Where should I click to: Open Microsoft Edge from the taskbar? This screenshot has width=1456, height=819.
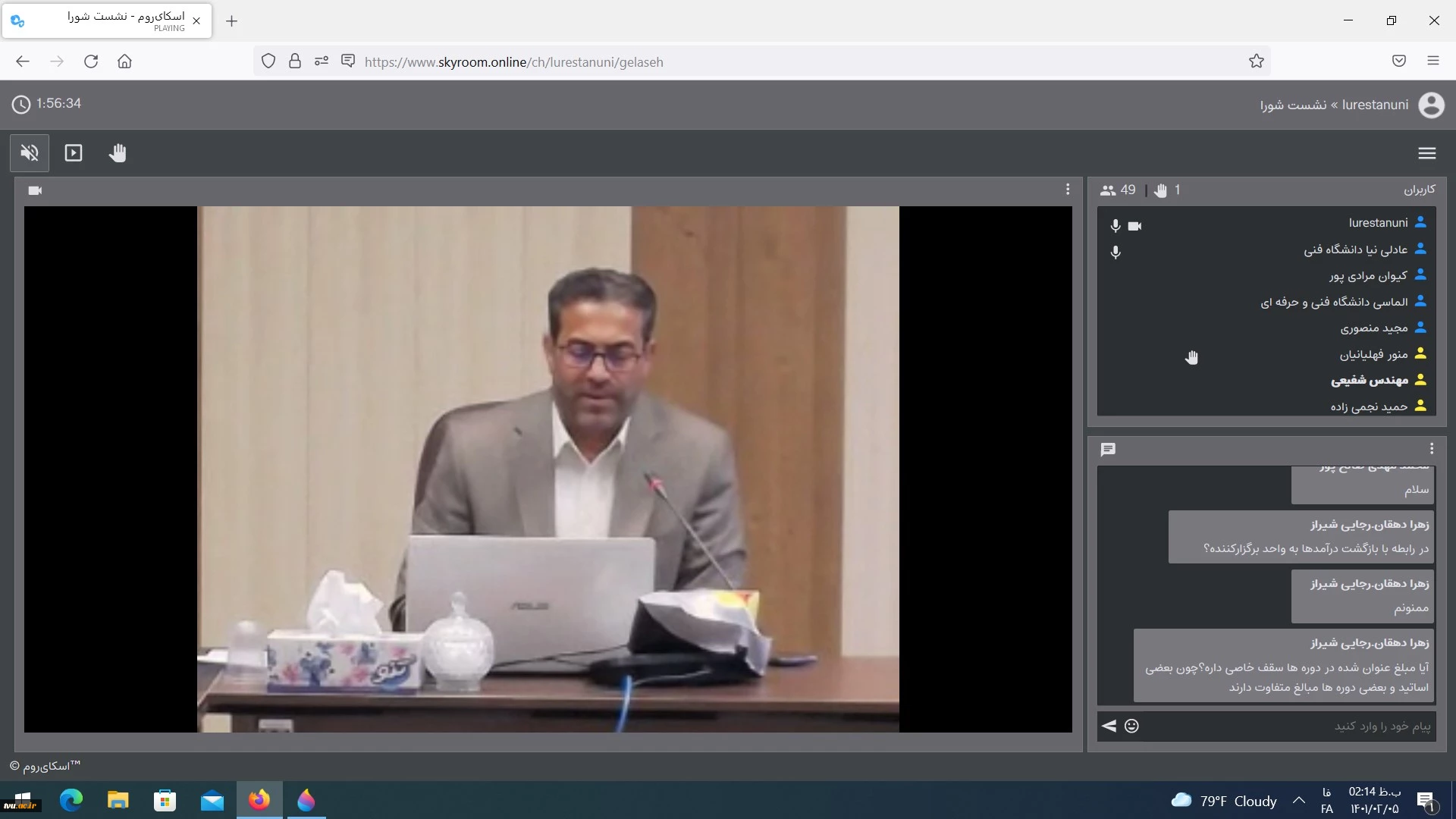click(x=71, y=800)
